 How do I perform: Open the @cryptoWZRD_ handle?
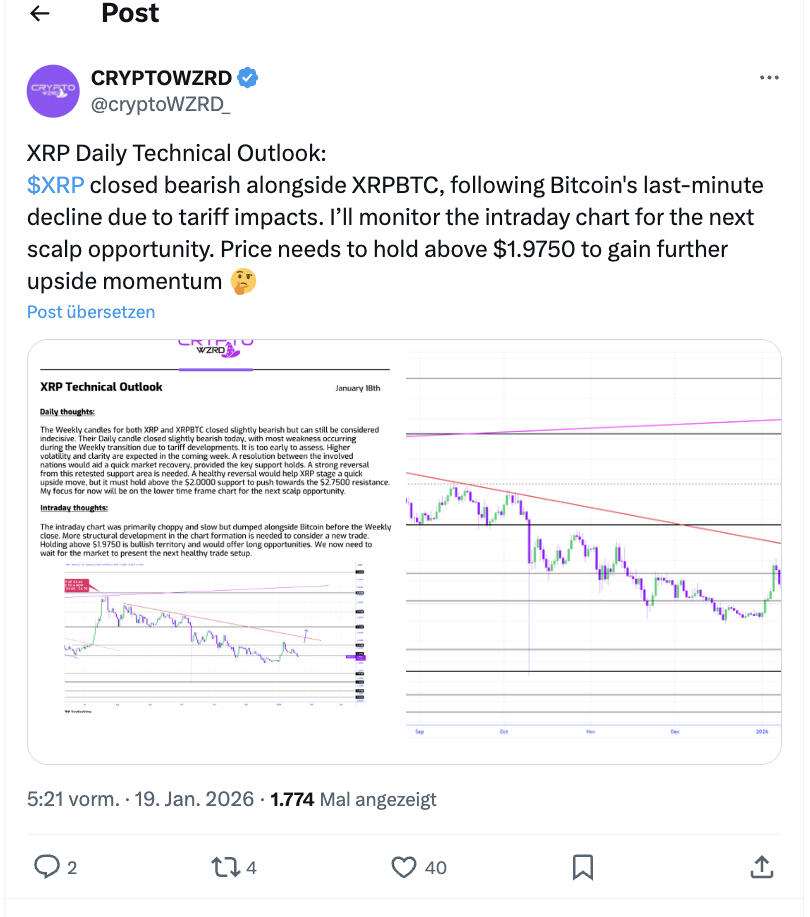(160, 103)
